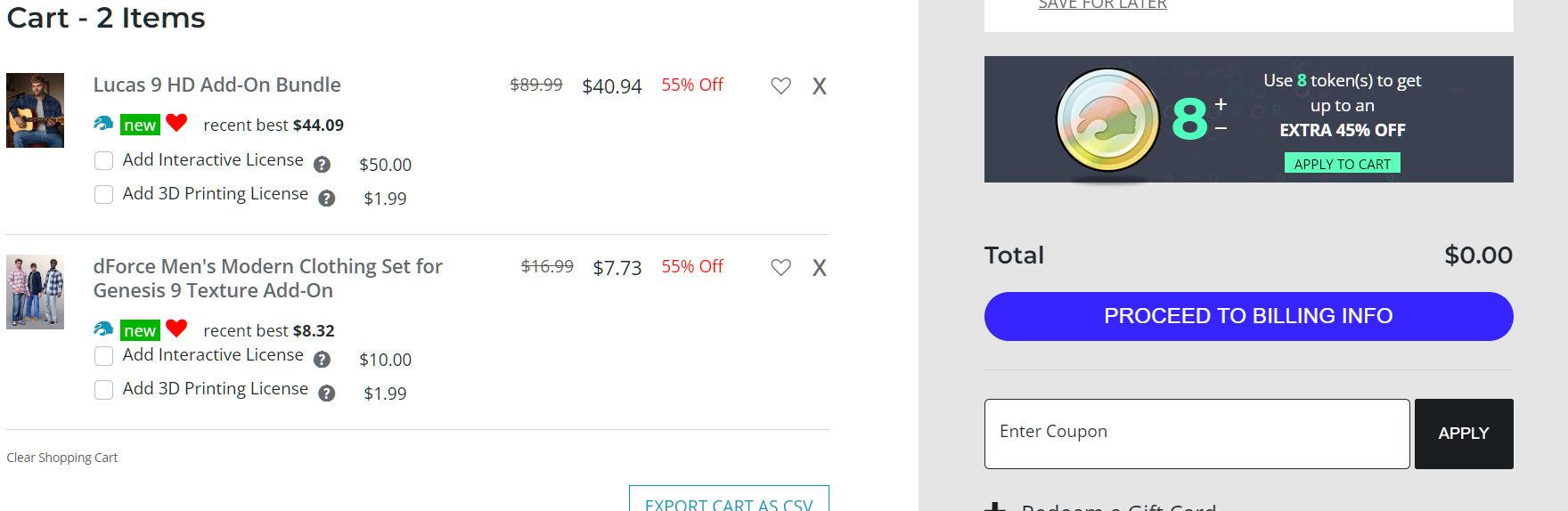Click Apply to Cart token button
Viewport: 1568px width, 511px height.
tap(1342, 164)
